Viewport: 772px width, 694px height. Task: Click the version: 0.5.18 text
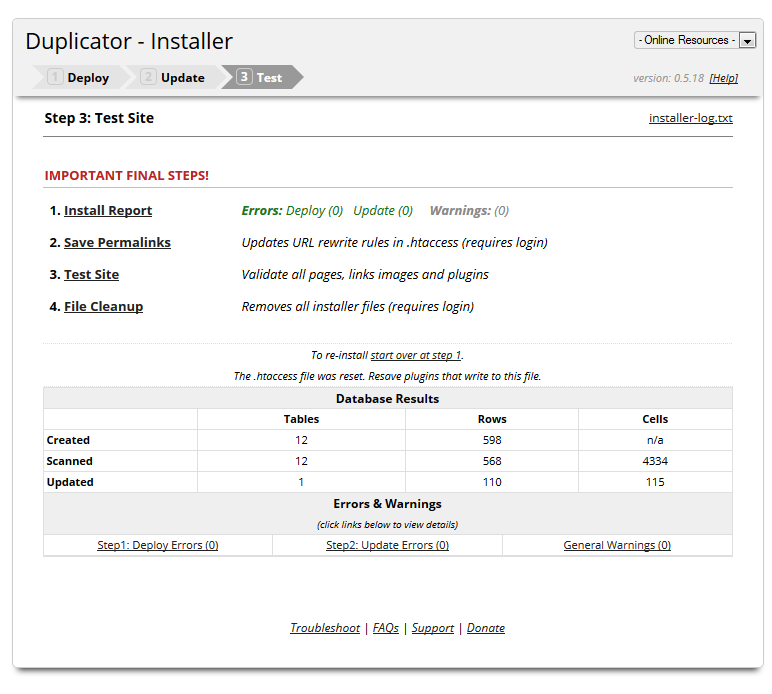[x=668, y=78]
